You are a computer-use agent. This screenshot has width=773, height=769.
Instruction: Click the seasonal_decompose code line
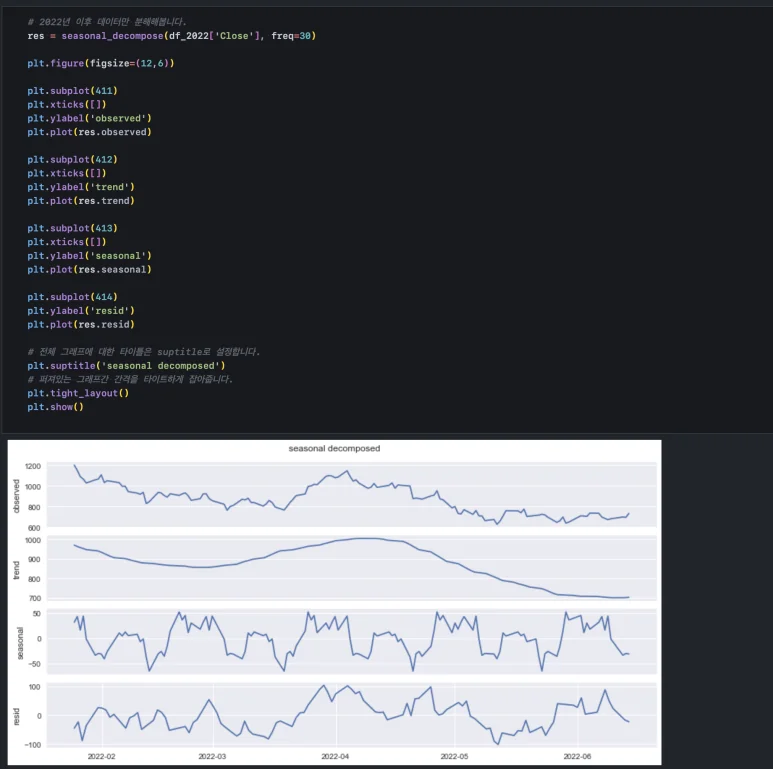[x=172, y=36]
